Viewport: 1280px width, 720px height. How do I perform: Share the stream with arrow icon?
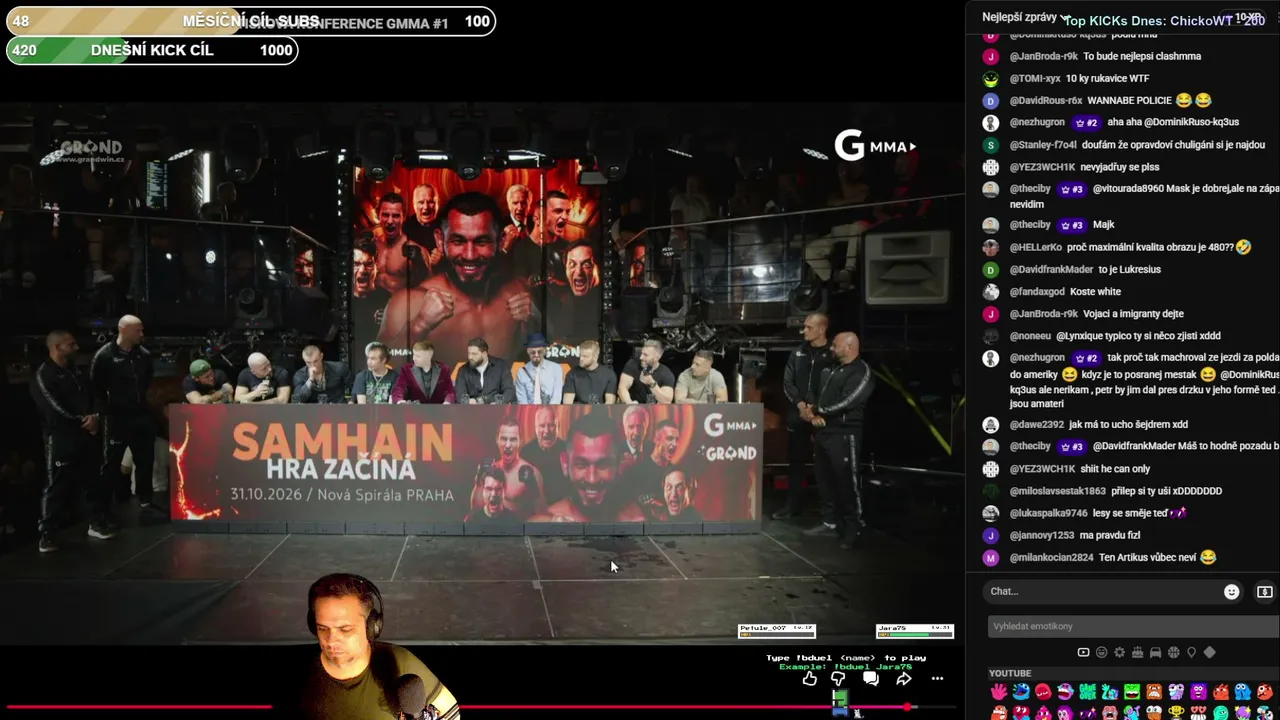tap(904, 679)
